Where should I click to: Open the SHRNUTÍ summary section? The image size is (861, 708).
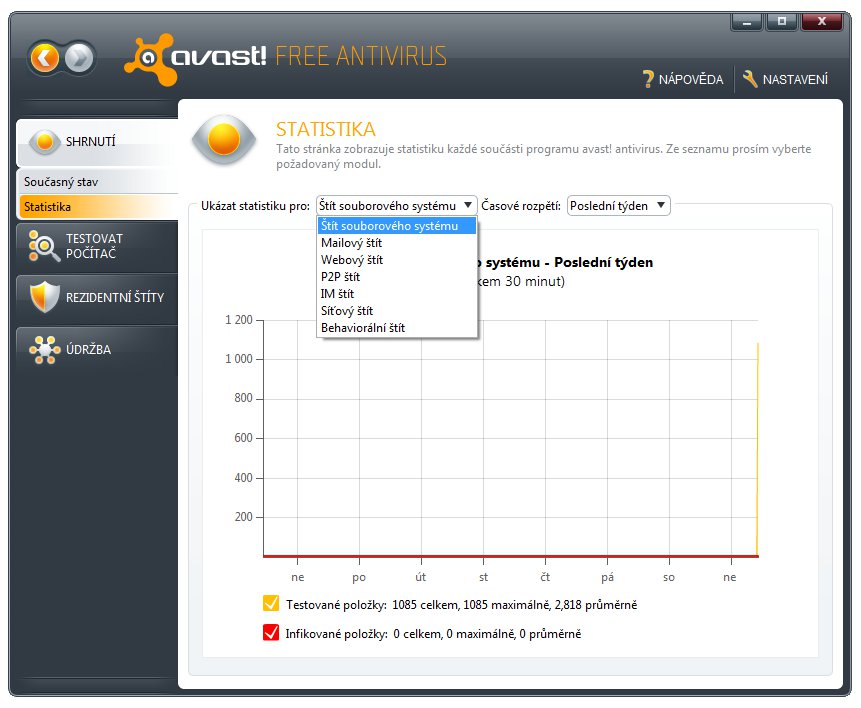coord(98,142)
